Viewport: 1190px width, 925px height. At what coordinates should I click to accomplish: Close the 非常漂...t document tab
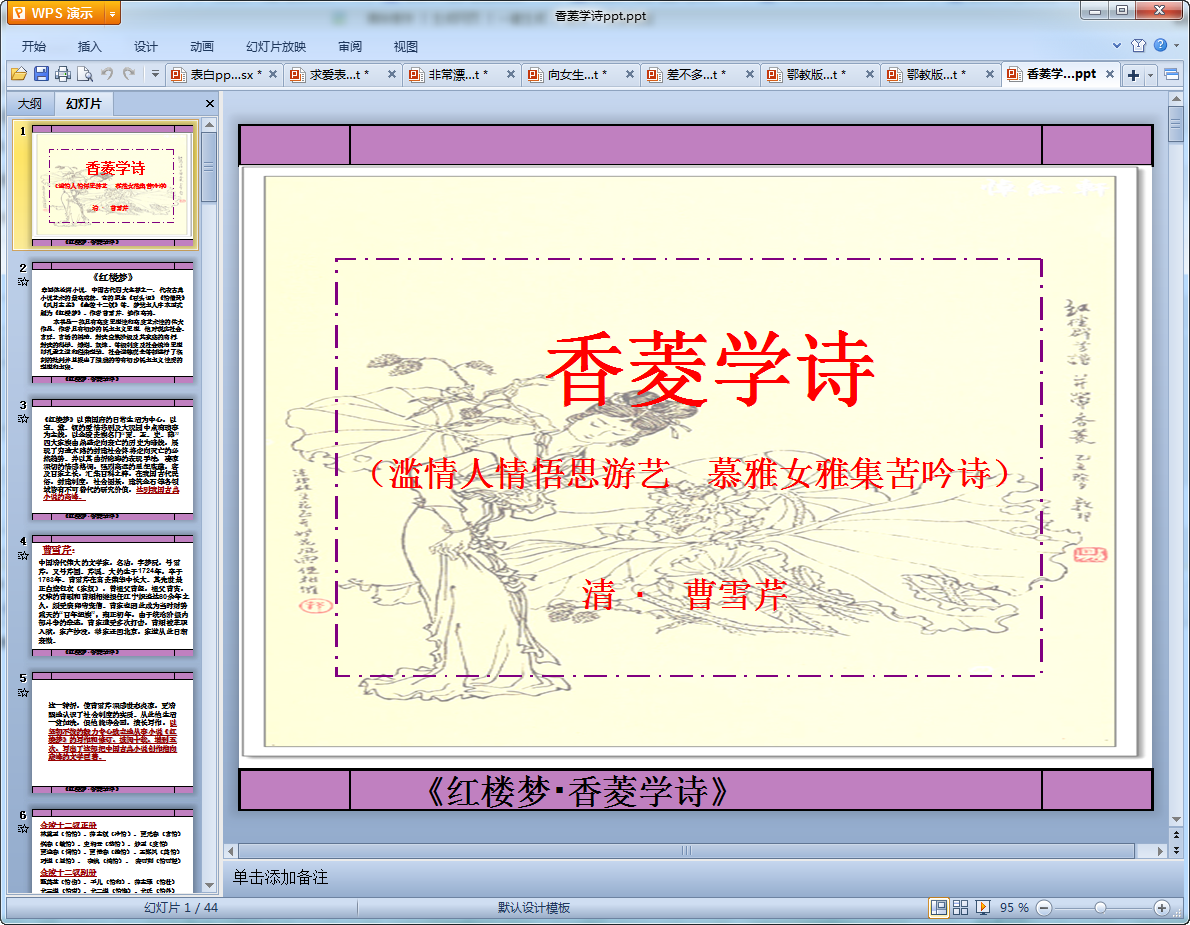coord(511,74)
